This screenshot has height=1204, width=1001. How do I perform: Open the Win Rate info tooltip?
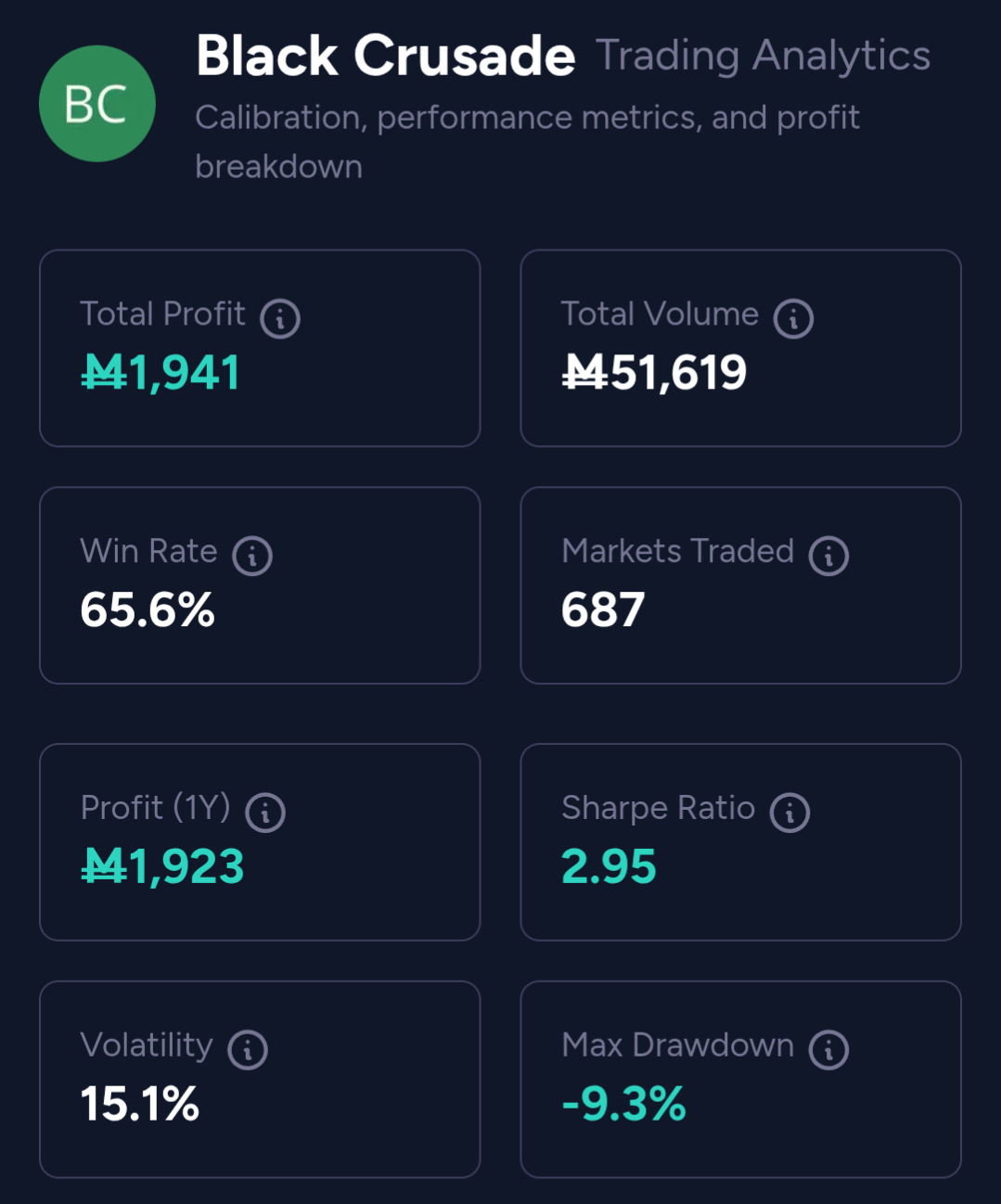click(252, 557)
